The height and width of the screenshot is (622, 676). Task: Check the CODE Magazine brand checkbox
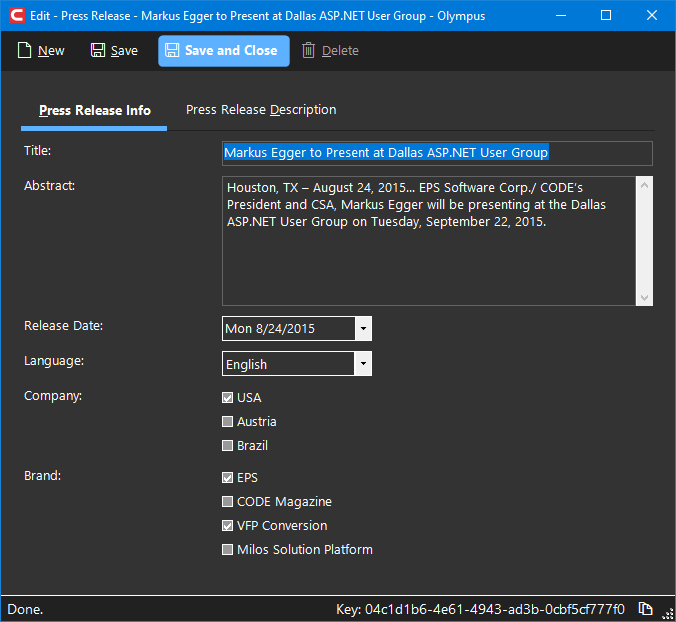click(x=227, y=502)
